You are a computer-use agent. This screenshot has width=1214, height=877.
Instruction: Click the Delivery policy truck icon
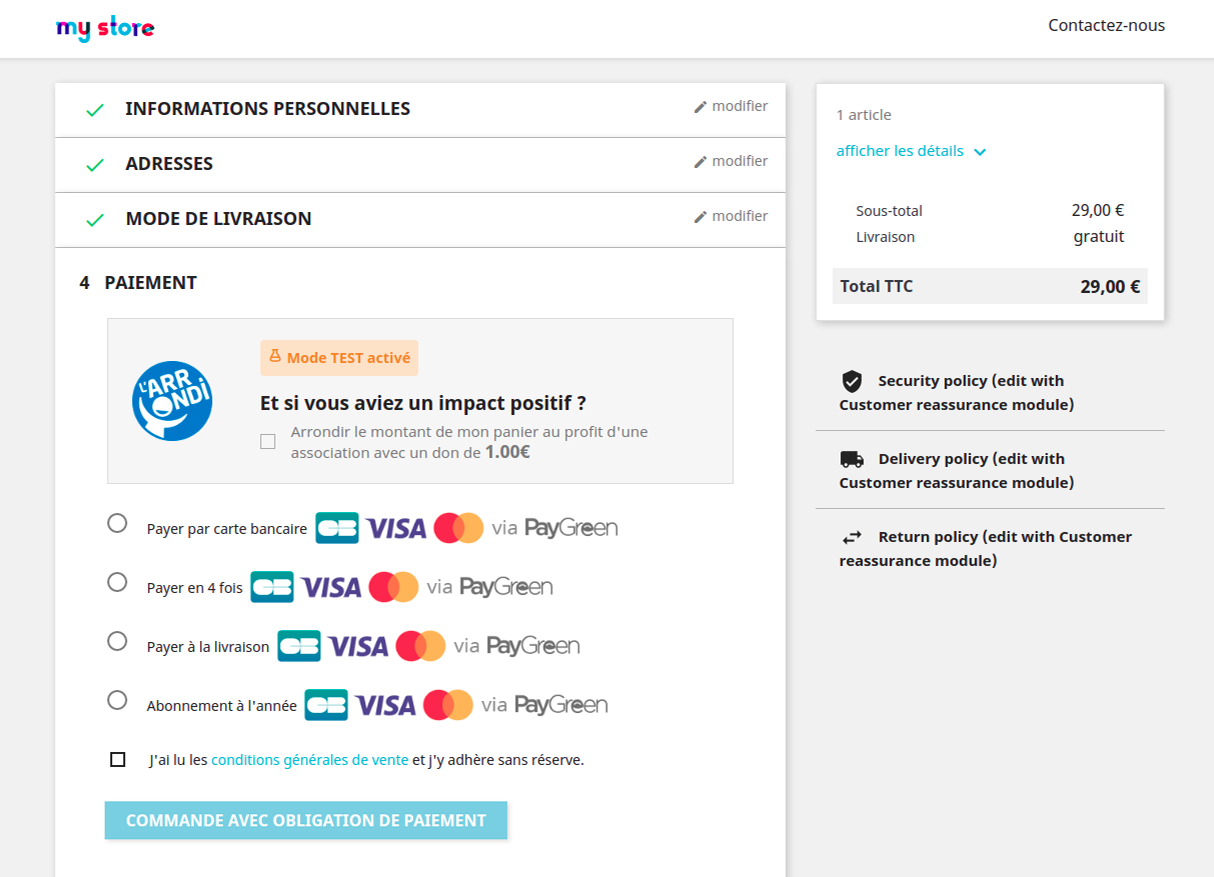851,459
